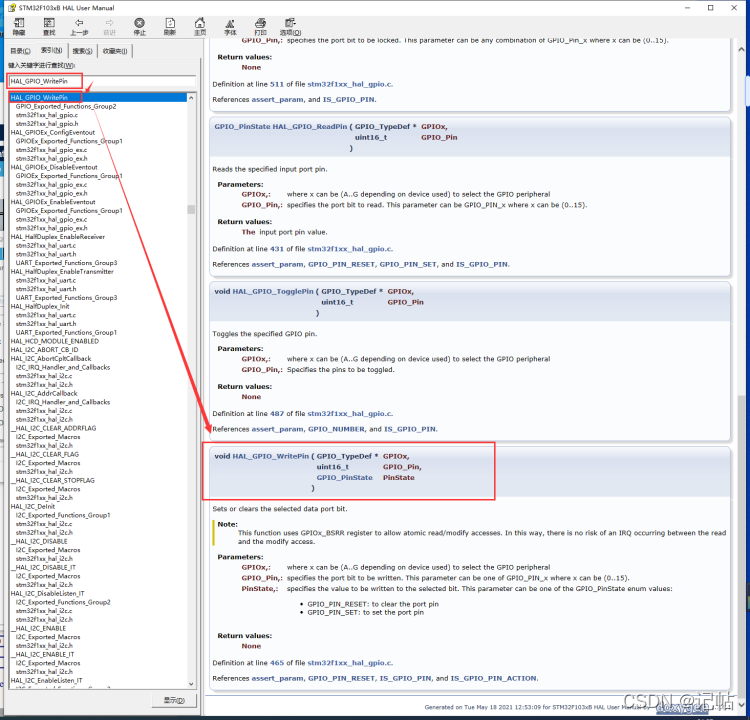Open HAL_GPIO_WritePin function header link
Viewport: 750px width, 720px height.
[271, 456]
